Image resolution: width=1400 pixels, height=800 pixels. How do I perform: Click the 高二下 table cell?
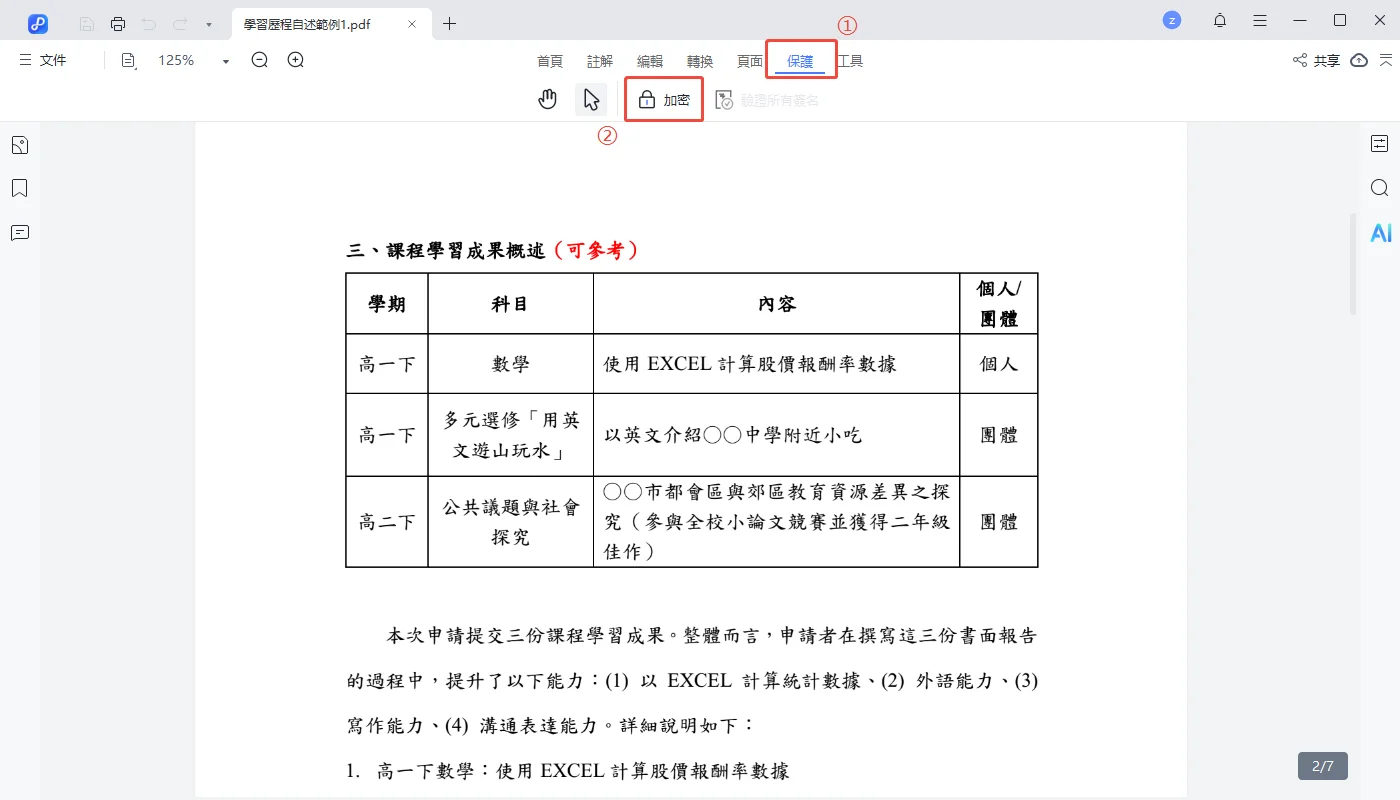click(x=387, y=522)
